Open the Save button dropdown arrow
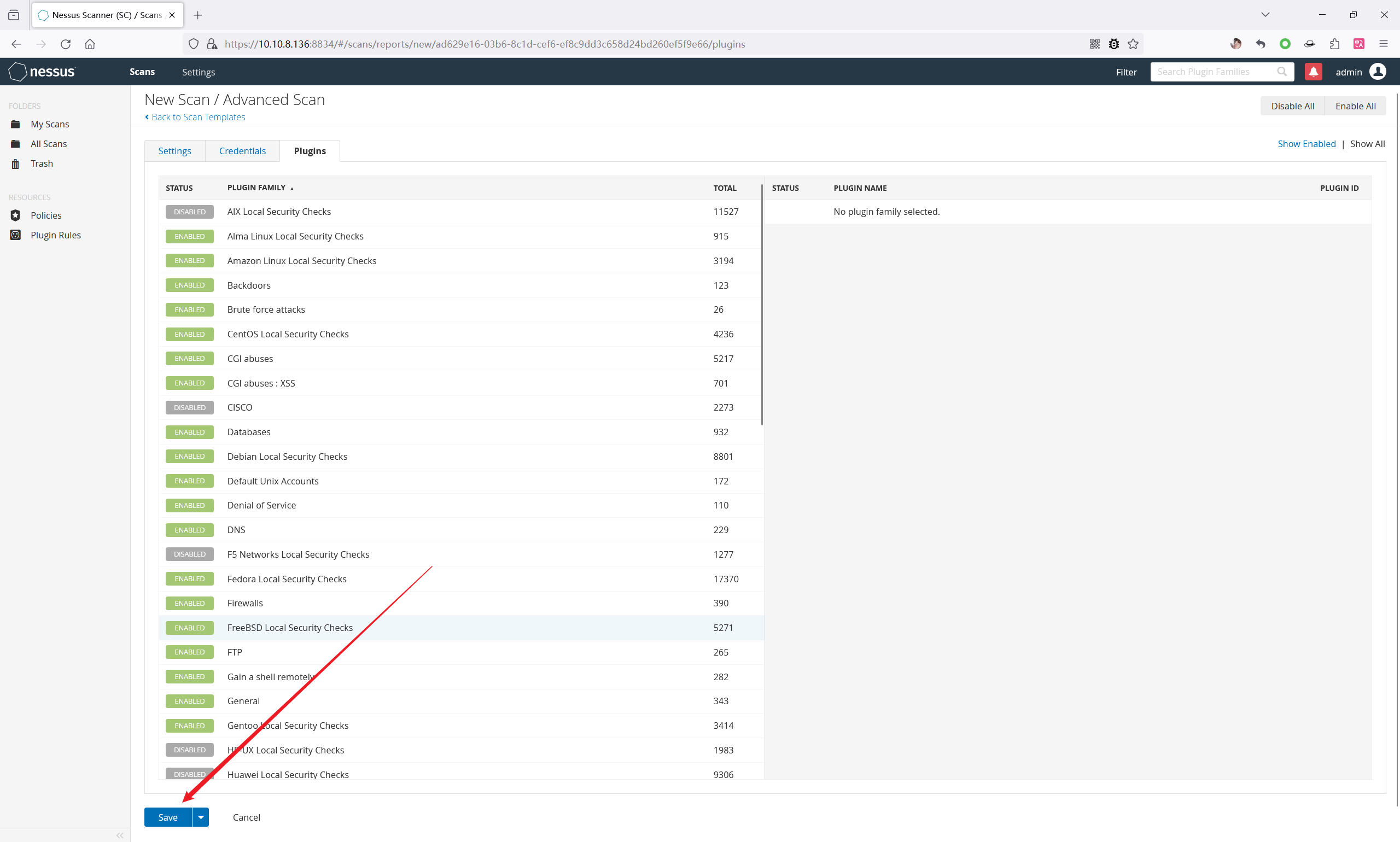Image resolution: width=1400 pixels, height=842 pixels. [x=201, y=817]
